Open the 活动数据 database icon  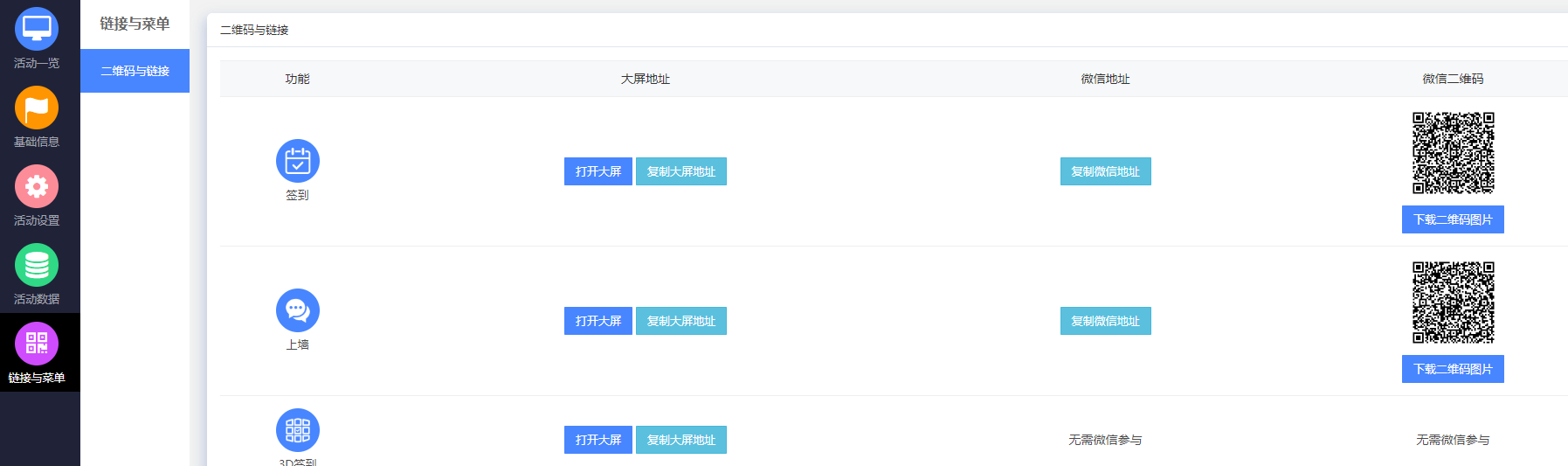(37, 265)
